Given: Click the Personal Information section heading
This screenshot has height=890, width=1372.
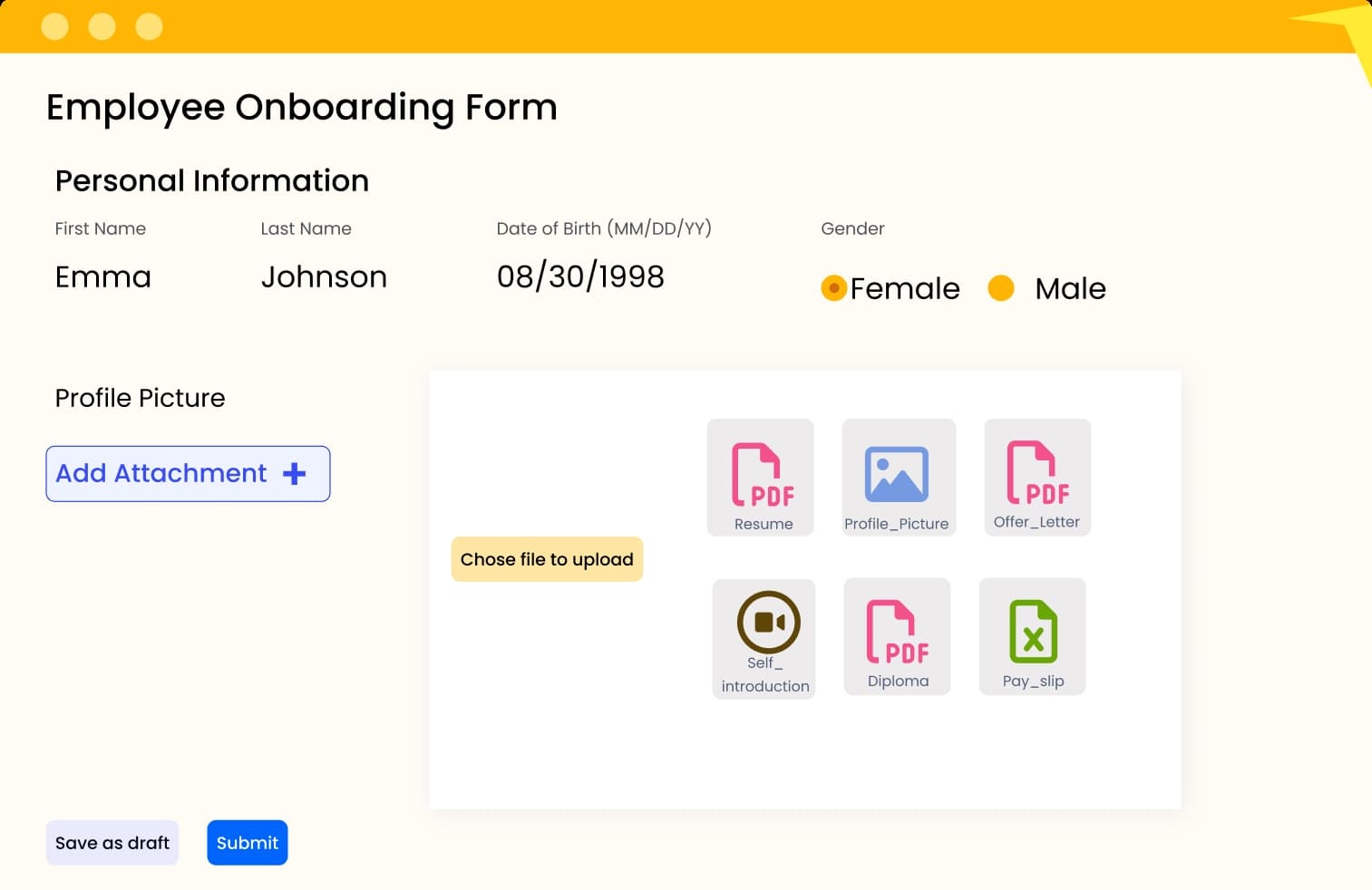Looking at the screenshot, I should [x=212, y=180].
